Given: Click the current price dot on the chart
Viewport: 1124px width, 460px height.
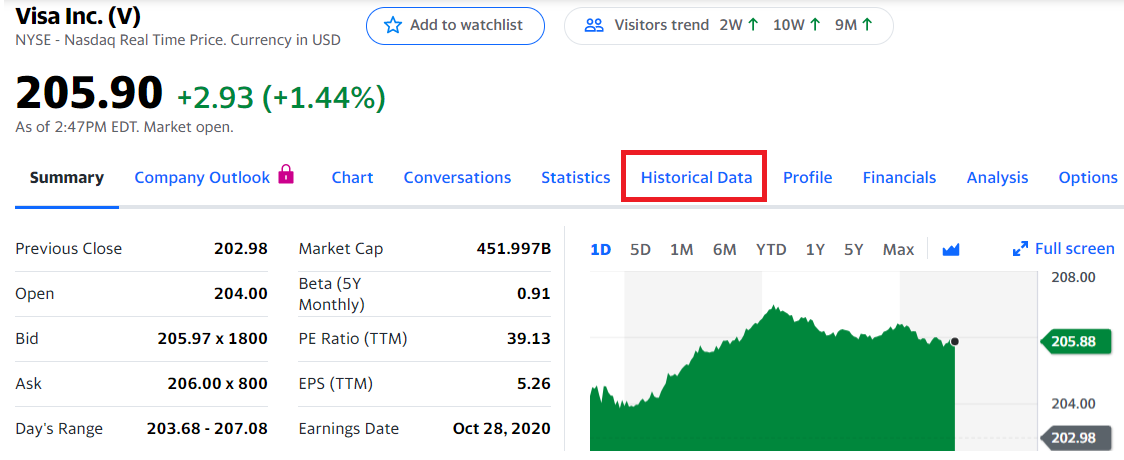Looking at the screenshot, I should [955, 341].
